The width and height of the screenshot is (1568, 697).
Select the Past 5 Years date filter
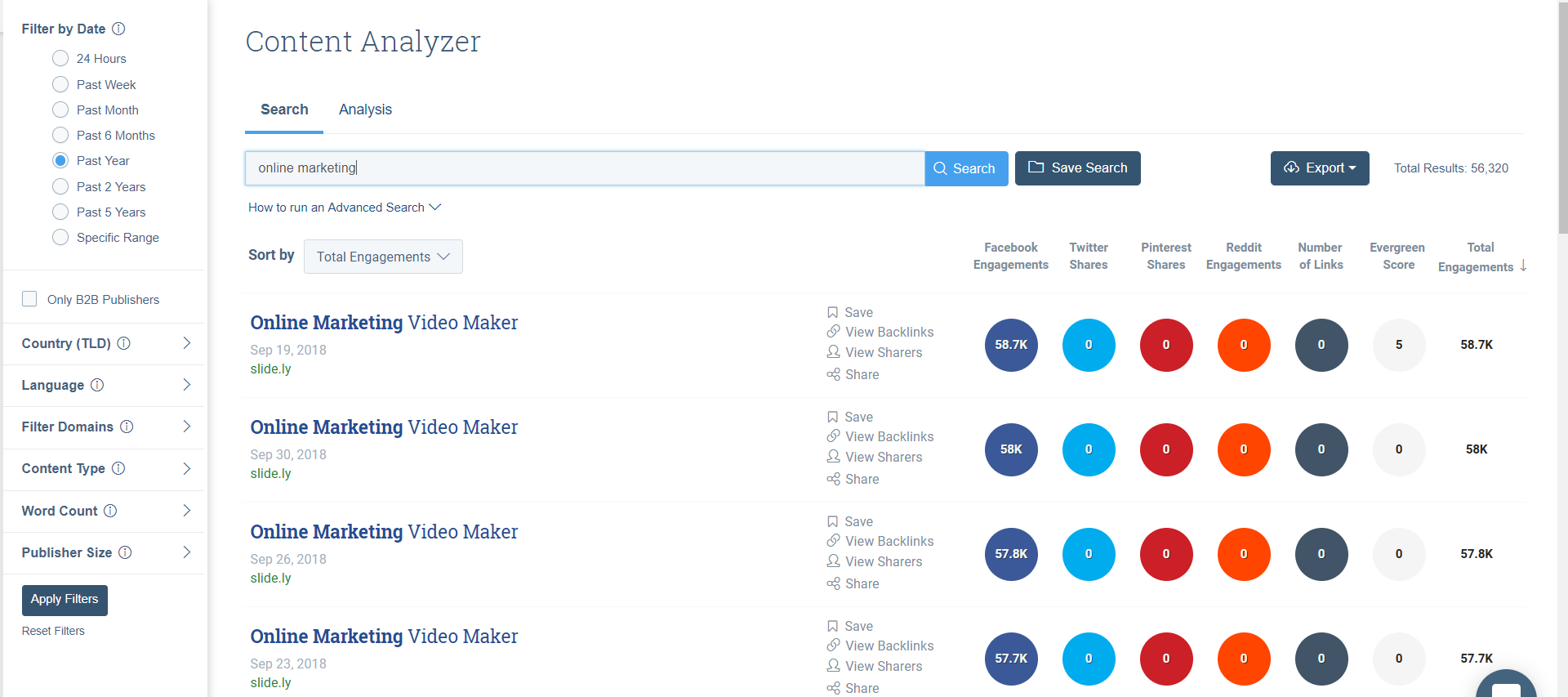click(60, 212)
